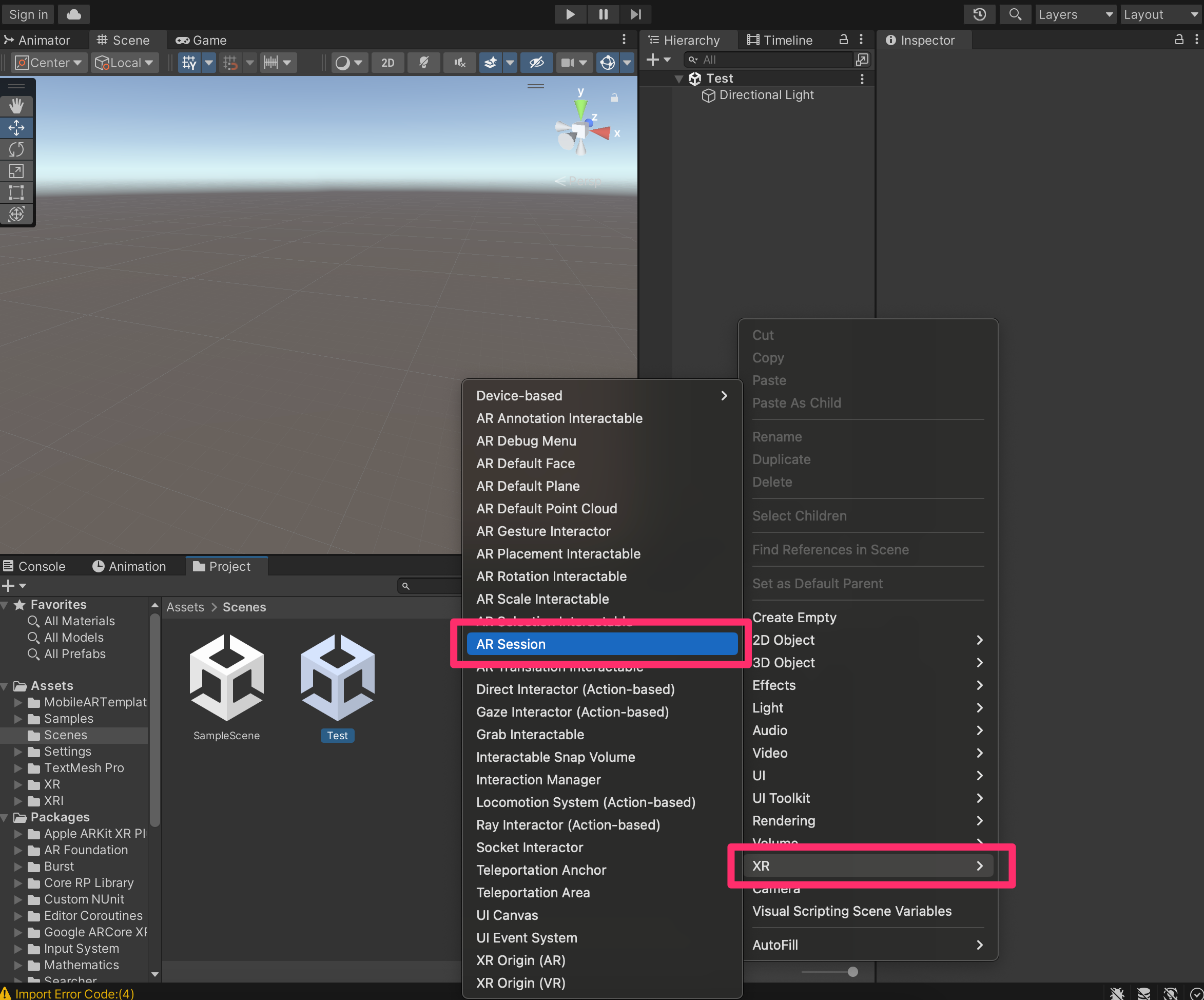Open cloud services icon
The image size is (1204, 1000).
[x=73, y=14]
